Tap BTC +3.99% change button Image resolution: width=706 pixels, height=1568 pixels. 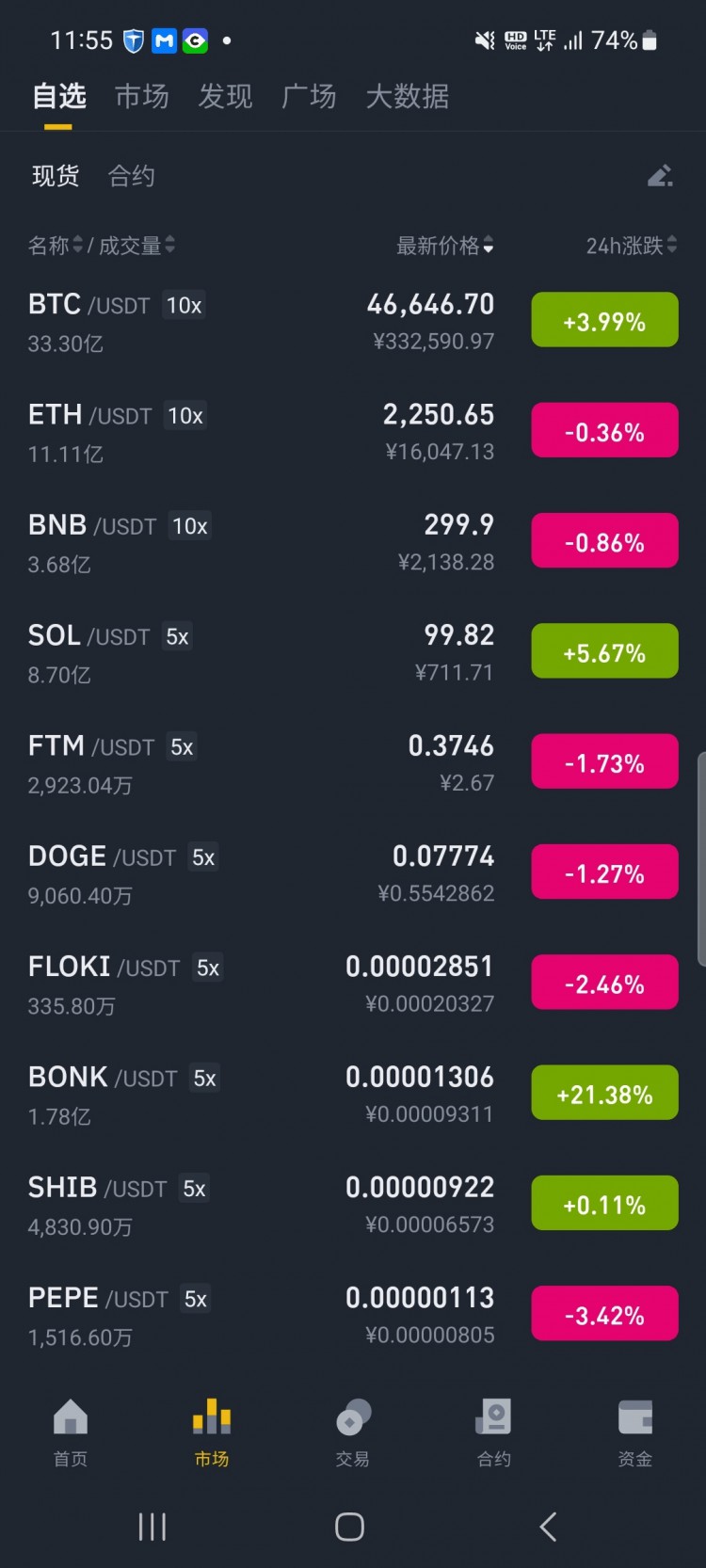pos(604,320)
